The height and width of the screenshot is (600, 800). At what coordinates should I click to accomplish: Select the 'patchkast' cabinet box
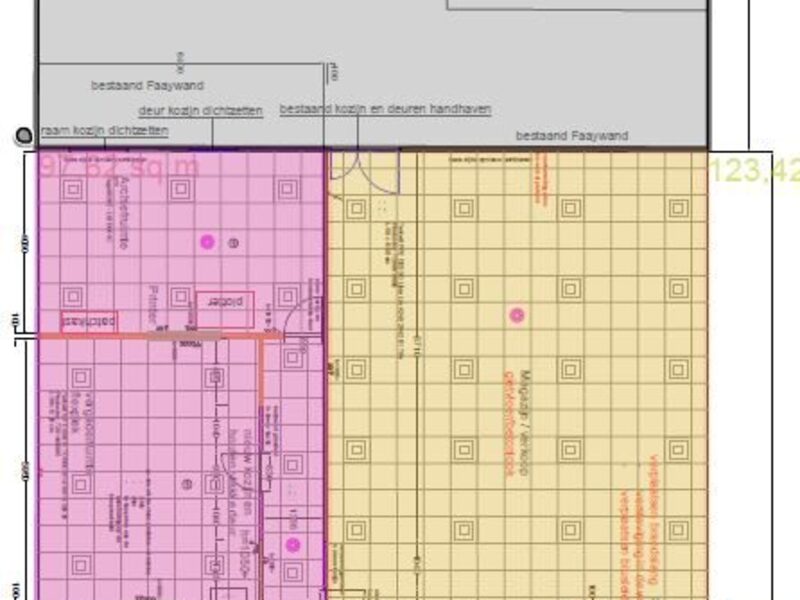(89, 322)
